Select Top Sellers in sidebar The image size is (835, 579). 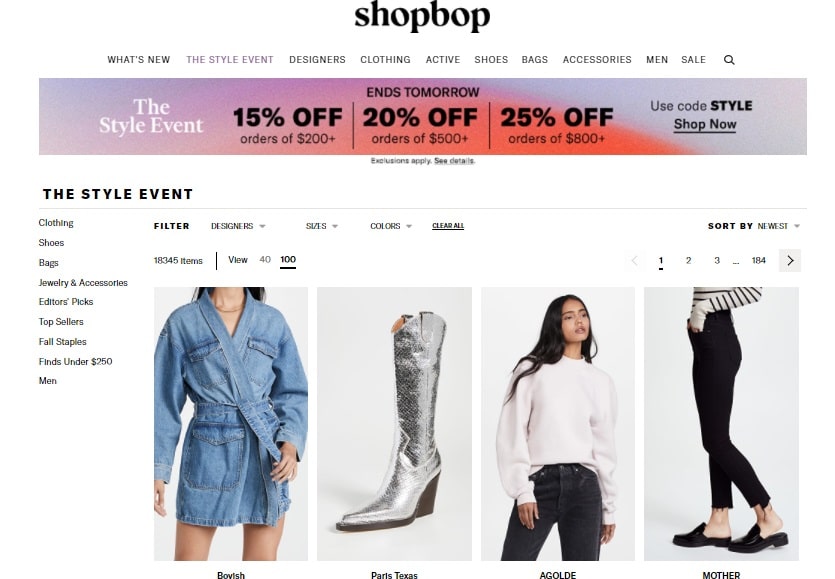61,322
